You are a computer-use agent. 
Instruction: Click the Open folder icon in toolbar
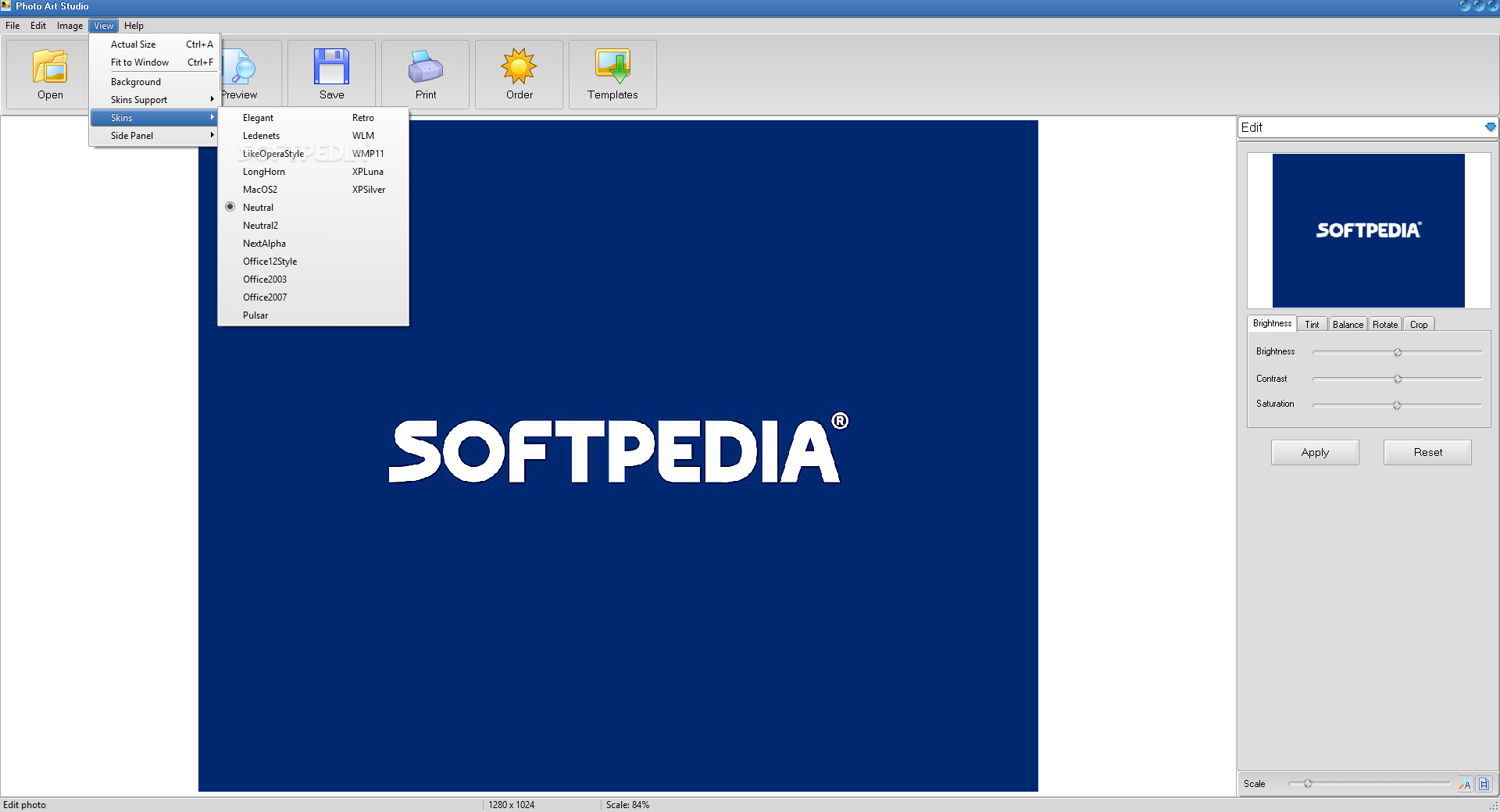[50, 66]
